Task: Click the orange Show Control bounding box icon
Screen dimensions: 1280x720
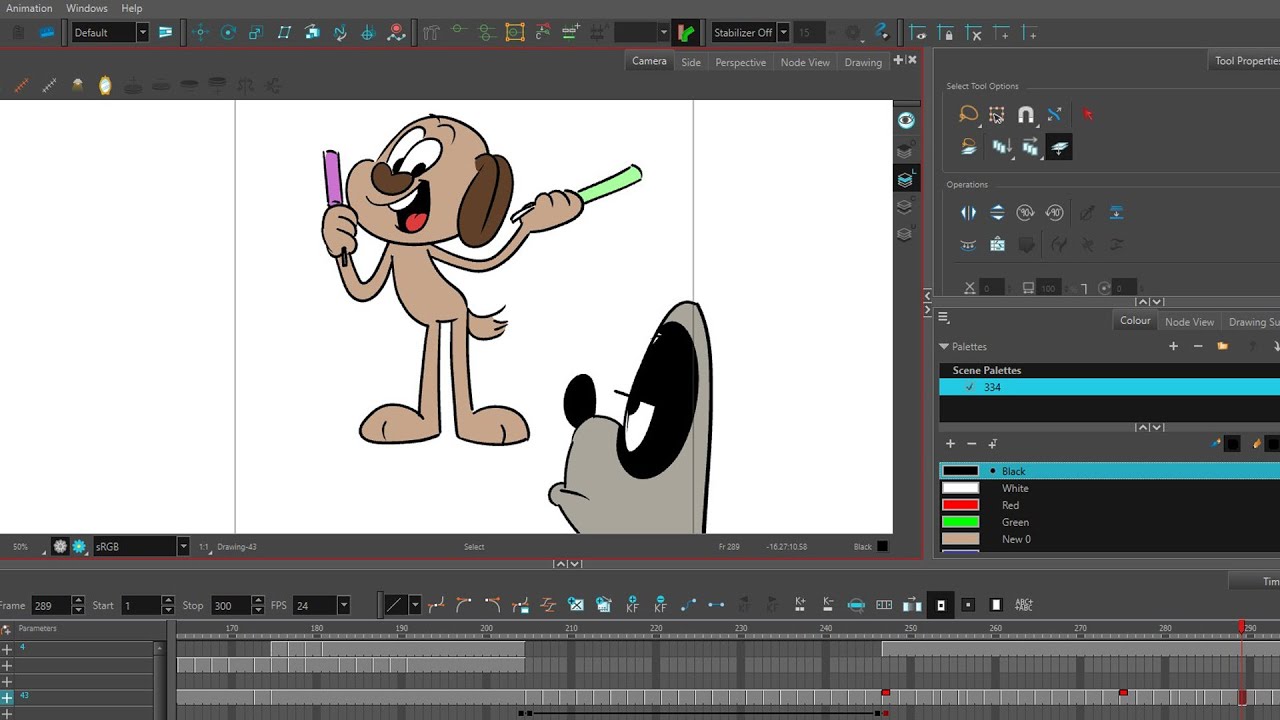Action: click(515, 32)
